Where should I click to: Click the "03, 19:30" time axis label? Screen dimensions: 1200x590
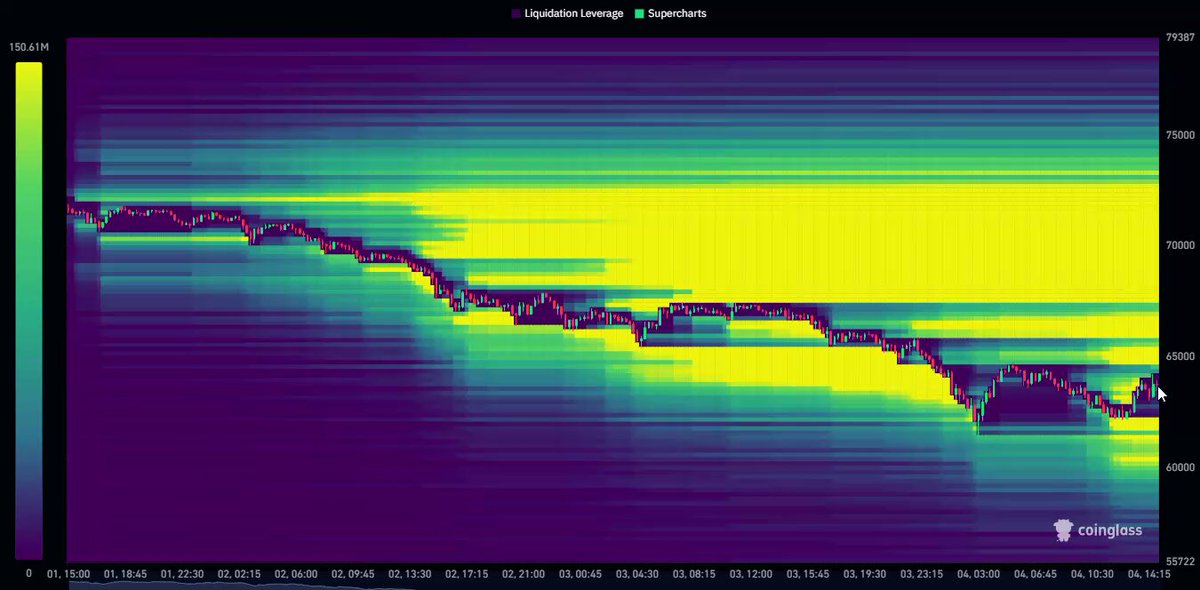click(865, 575)
